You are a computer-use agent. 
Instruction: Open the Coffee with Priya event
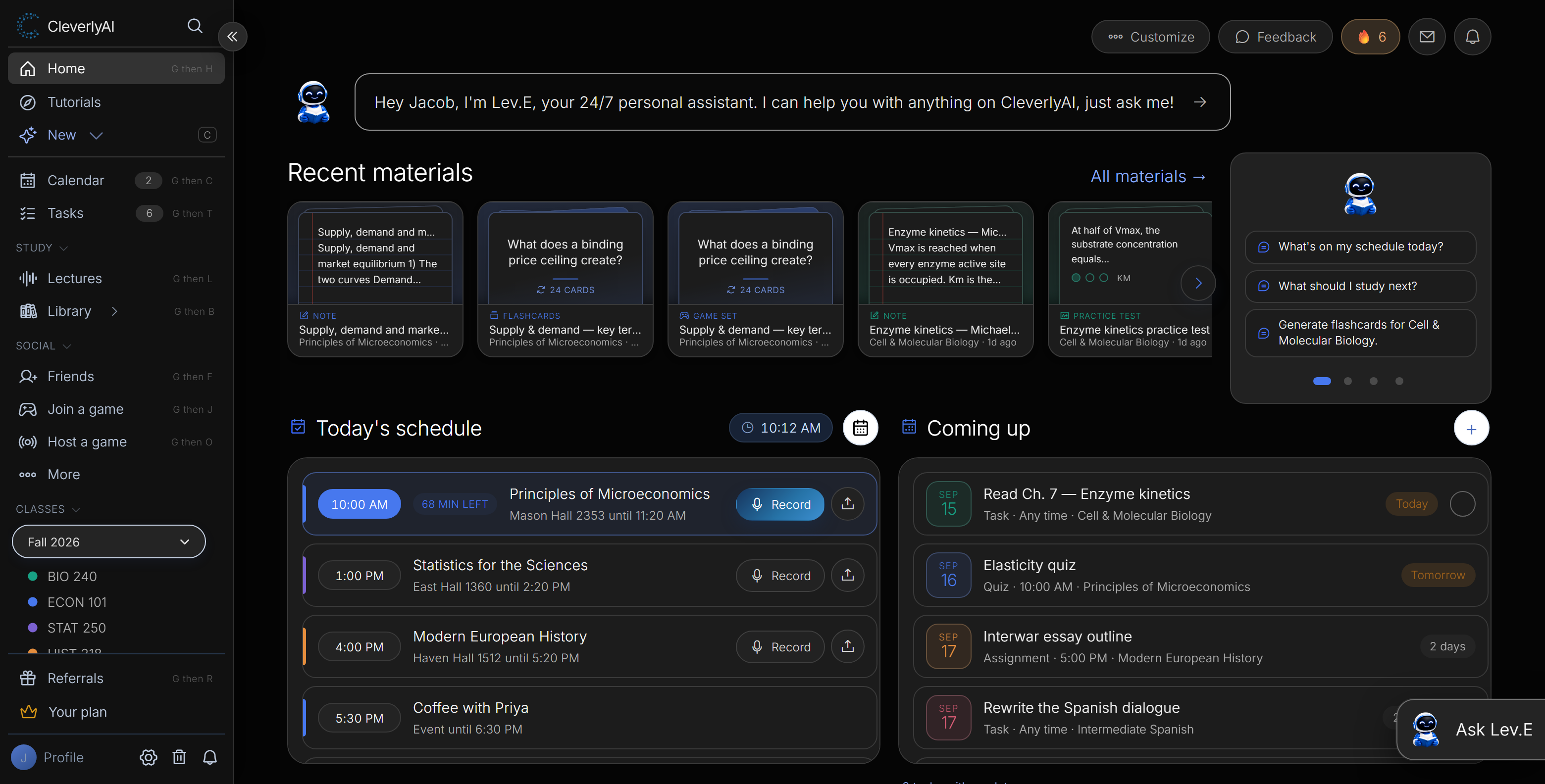590,718
